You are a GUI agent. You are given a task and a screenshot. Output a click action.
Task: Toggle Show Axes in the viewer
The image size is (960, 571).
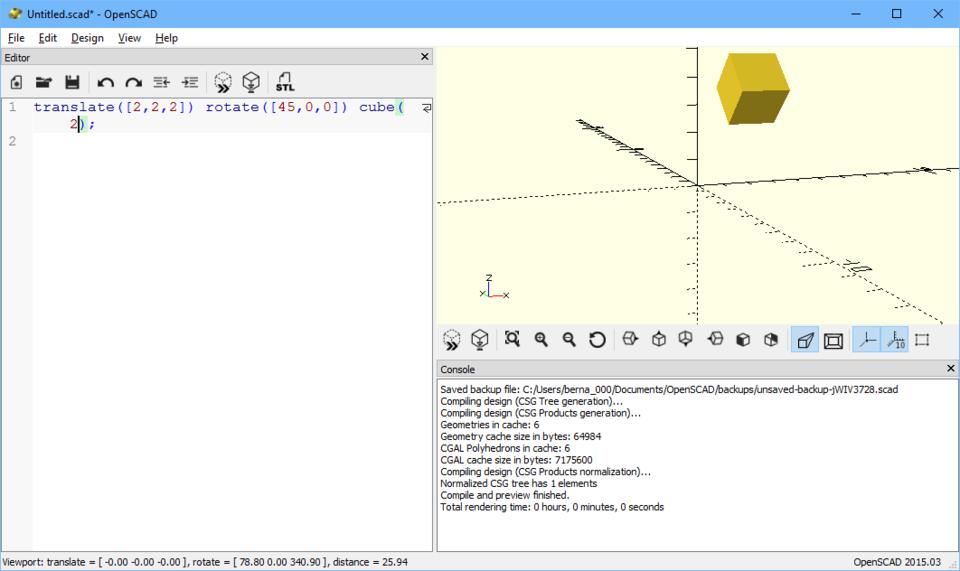tap(867, 340)
